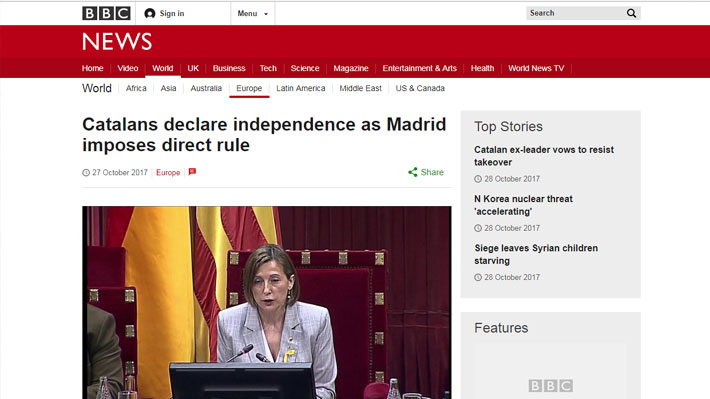This screenshot has width=710, height=399.
Task: Open the Tech section
Action: tap(268, 68)
